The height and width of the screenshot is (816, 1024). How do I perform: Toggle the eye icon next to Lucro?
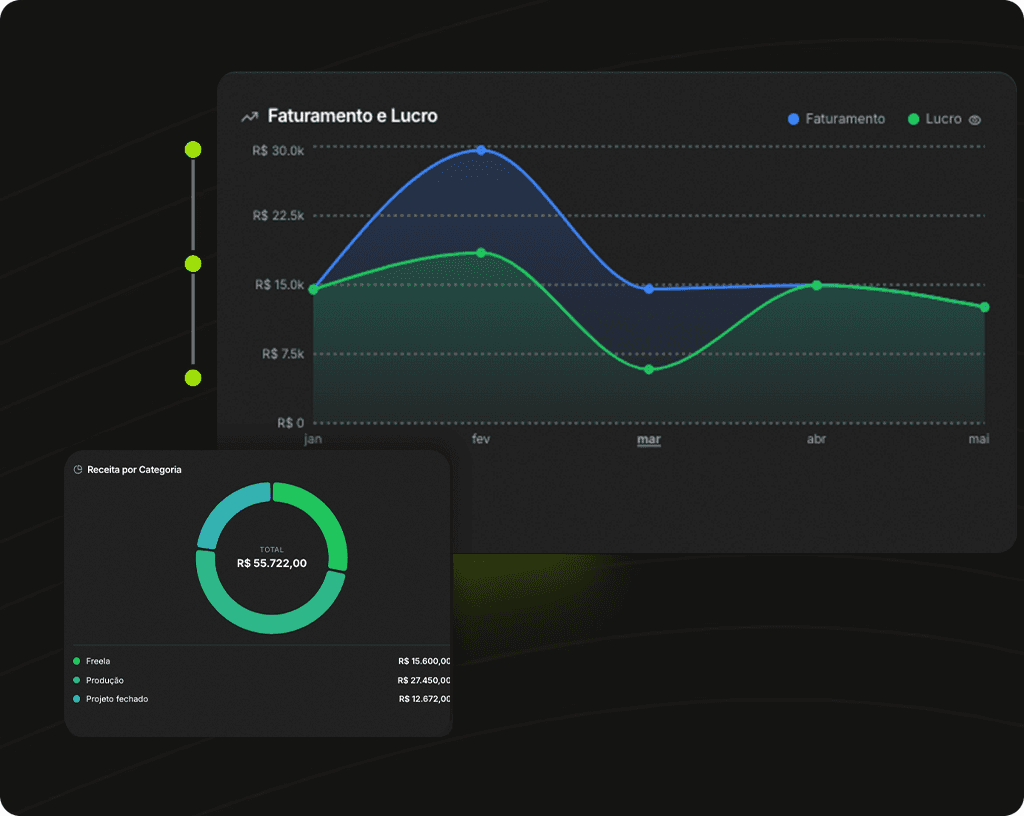click(x=974, y=119)
